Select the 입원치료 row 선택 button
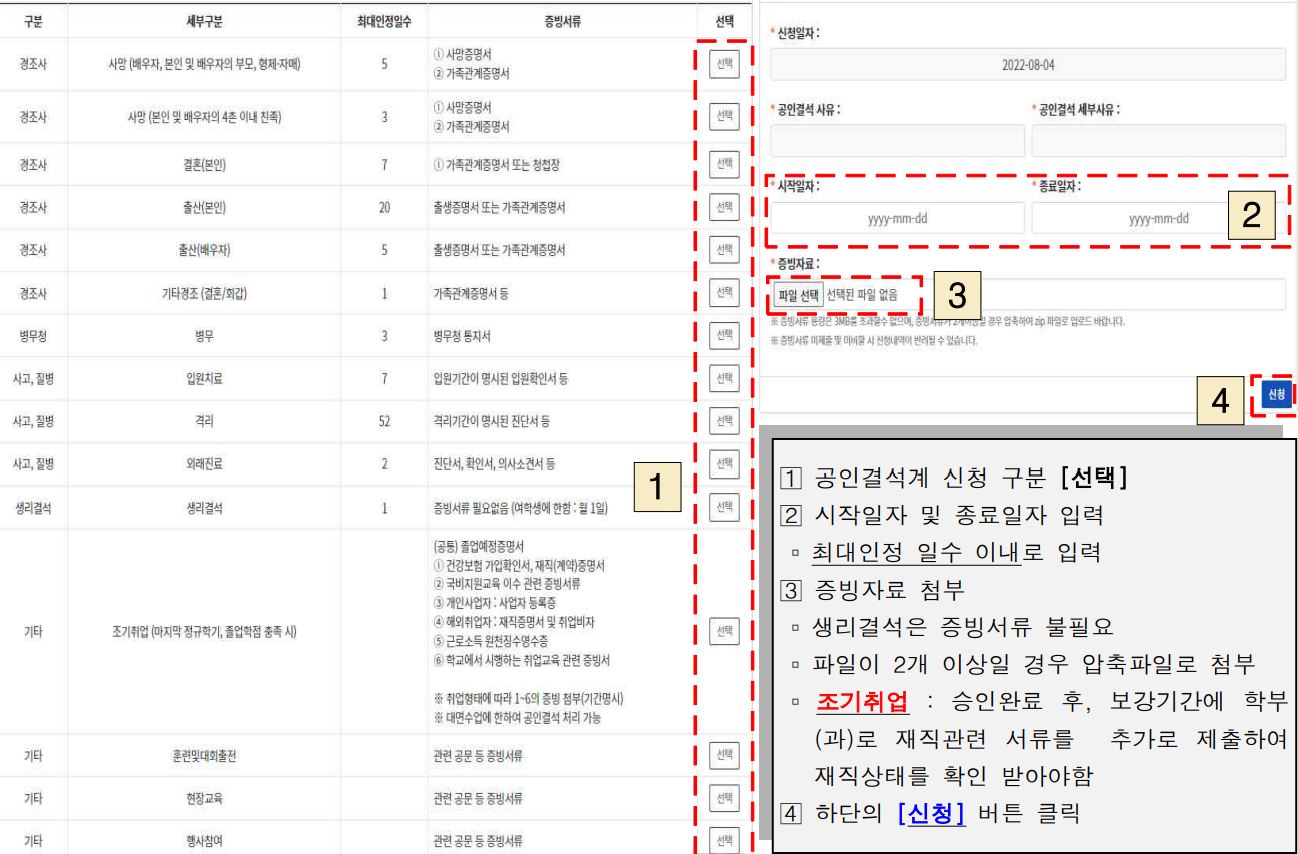The image size is (1298, 854). click(x=722, y=377)
